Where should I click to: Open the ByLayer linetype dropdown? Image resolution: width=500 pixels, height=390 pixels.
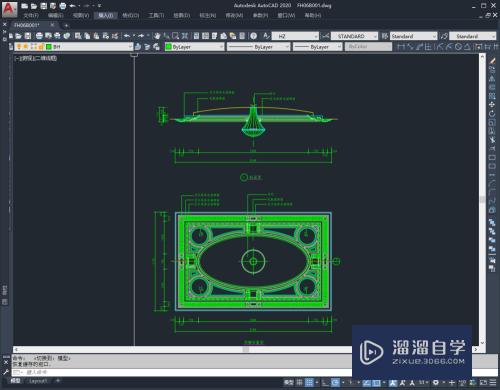point(259,47)
